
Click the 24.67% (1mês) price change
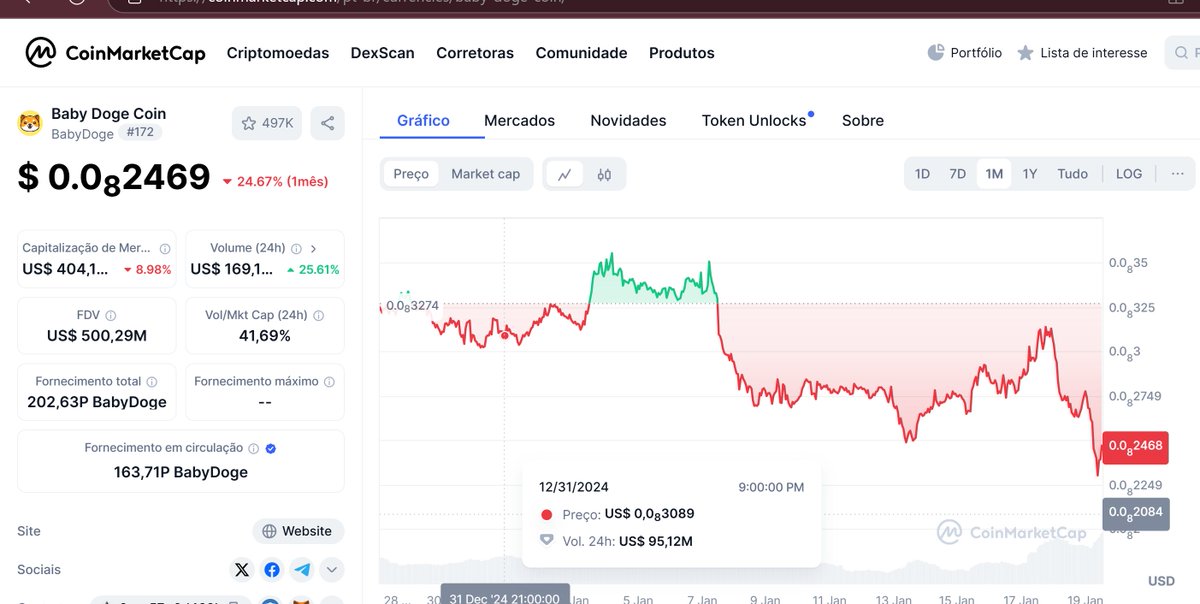pos(275,182)
